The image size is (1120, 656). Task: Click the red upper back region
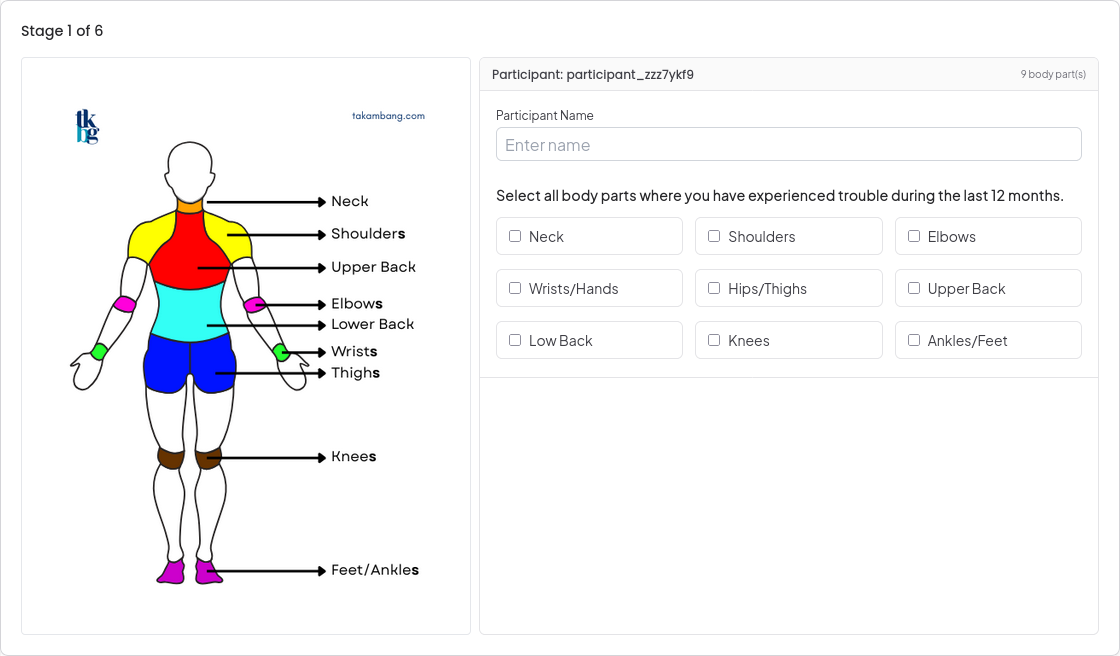coord(189,252)
